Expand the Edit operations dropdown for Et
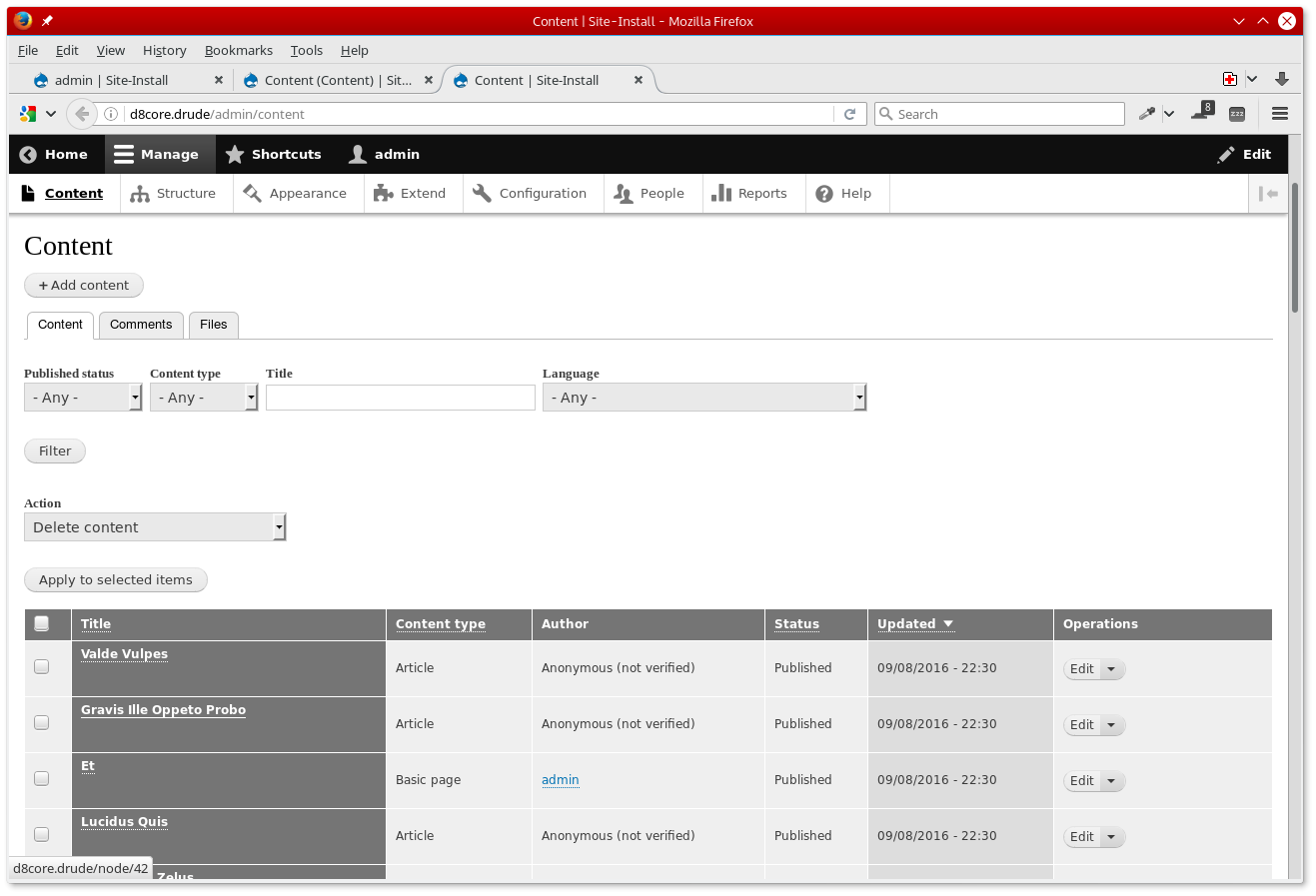The image size is (1316, 896). click(1112, 780)
